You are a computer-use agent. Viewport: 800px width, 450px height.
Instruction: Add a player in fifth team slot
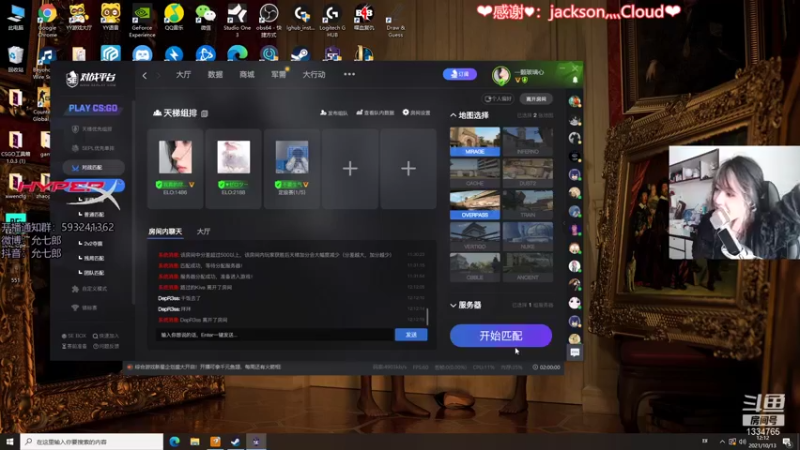tap(408, 168)
